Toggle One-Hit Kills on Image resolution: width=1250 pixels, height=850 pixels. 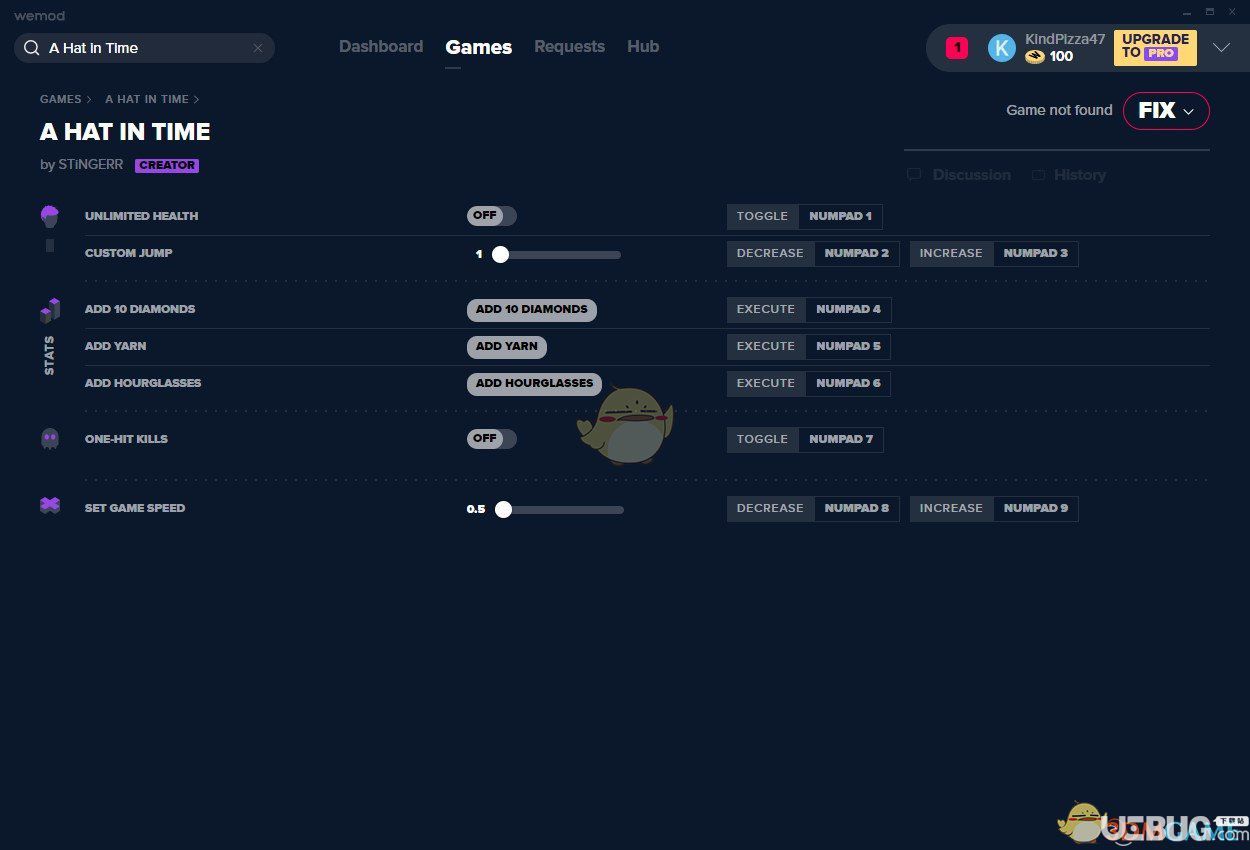(x=492, y=439)
